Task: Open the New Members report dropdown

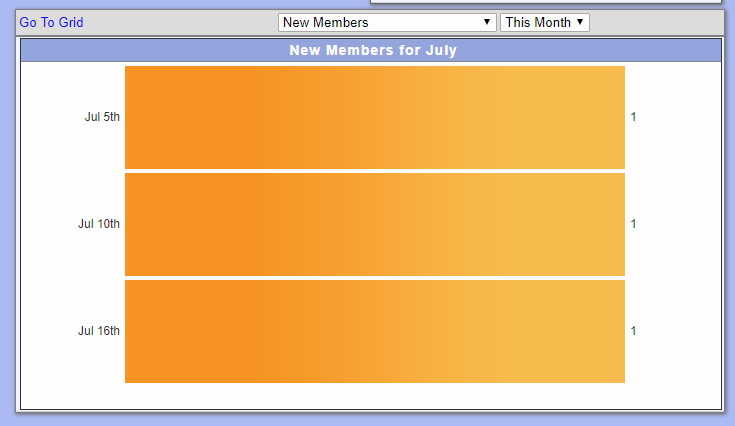Action: click(x=387, y=22)
